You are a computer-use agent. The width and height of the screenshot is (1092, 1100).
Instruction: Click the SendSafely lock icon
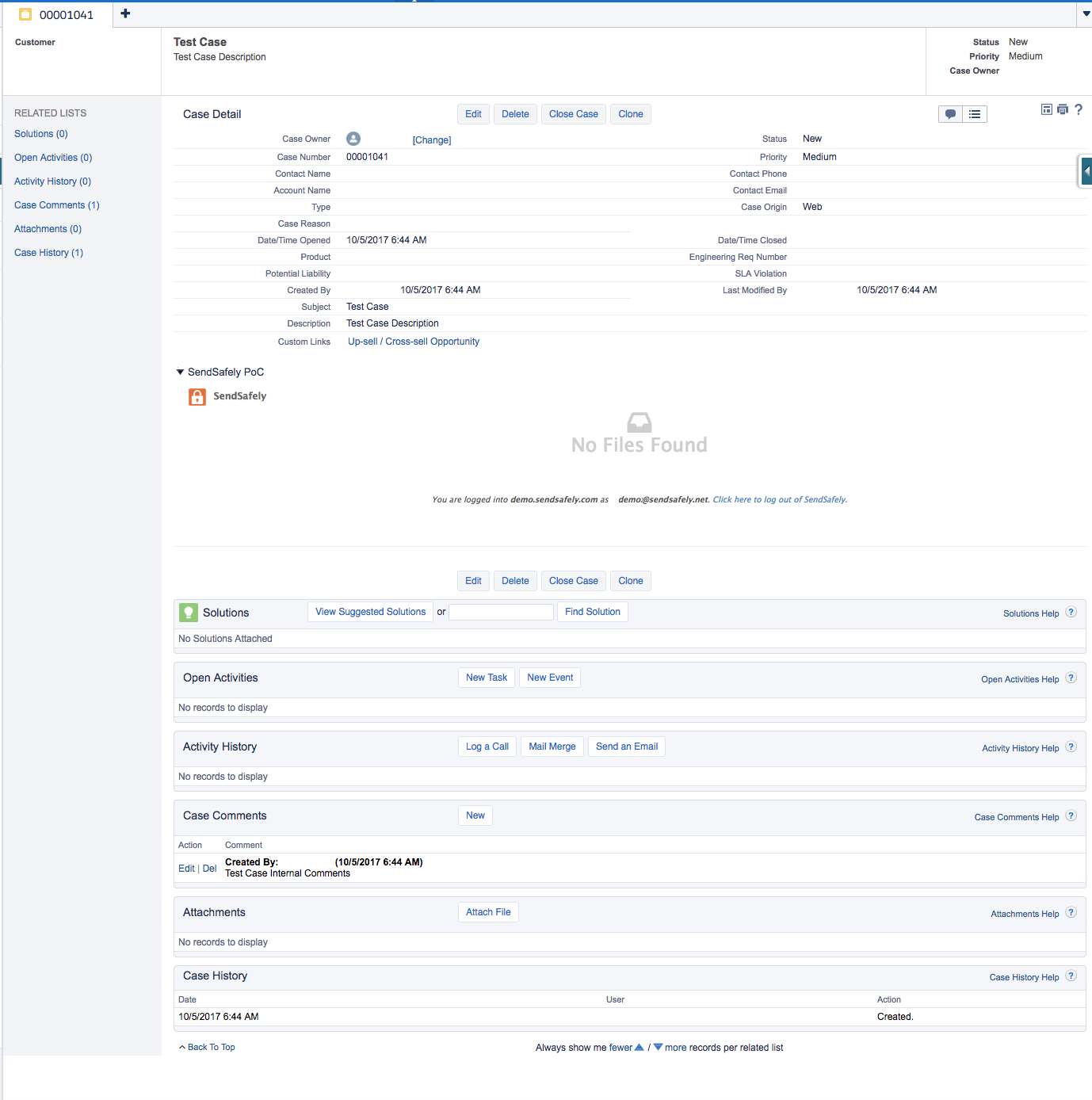(x=197, y=396)
